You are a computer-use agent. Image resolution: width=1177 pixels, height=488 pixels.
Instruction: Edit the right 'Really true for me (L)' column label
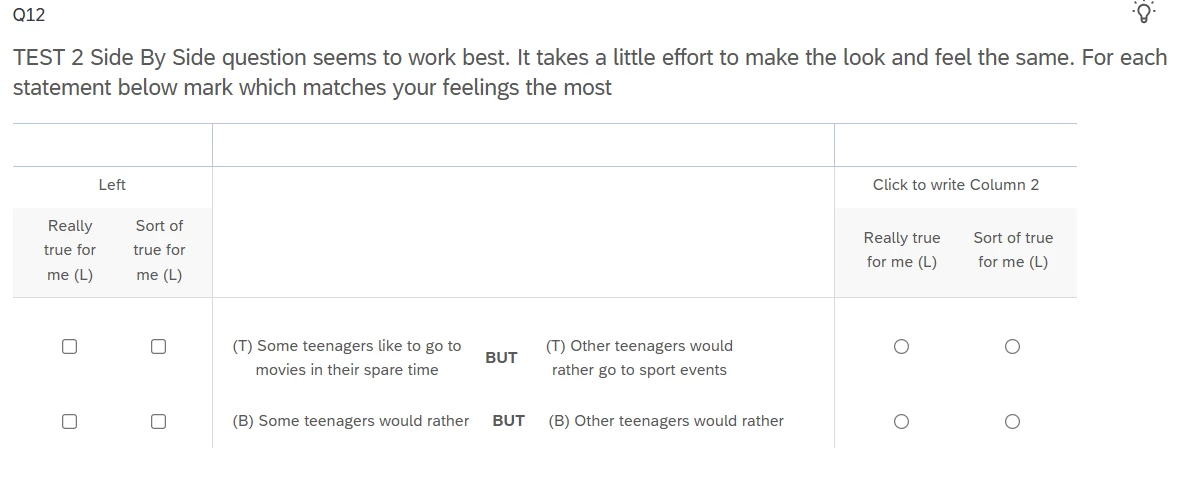[902, 250]
